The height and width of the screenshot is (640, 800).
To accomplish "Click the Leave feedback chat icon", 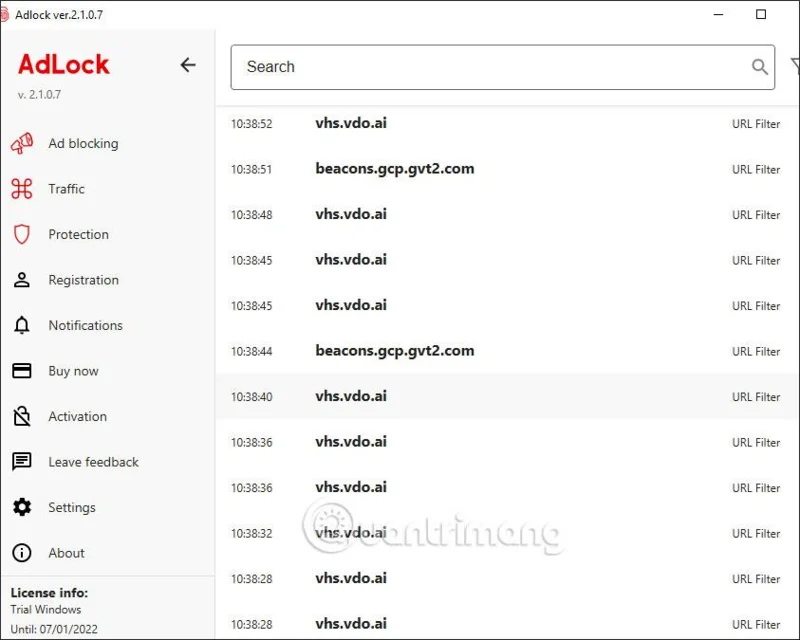I will tap(22, 461).
